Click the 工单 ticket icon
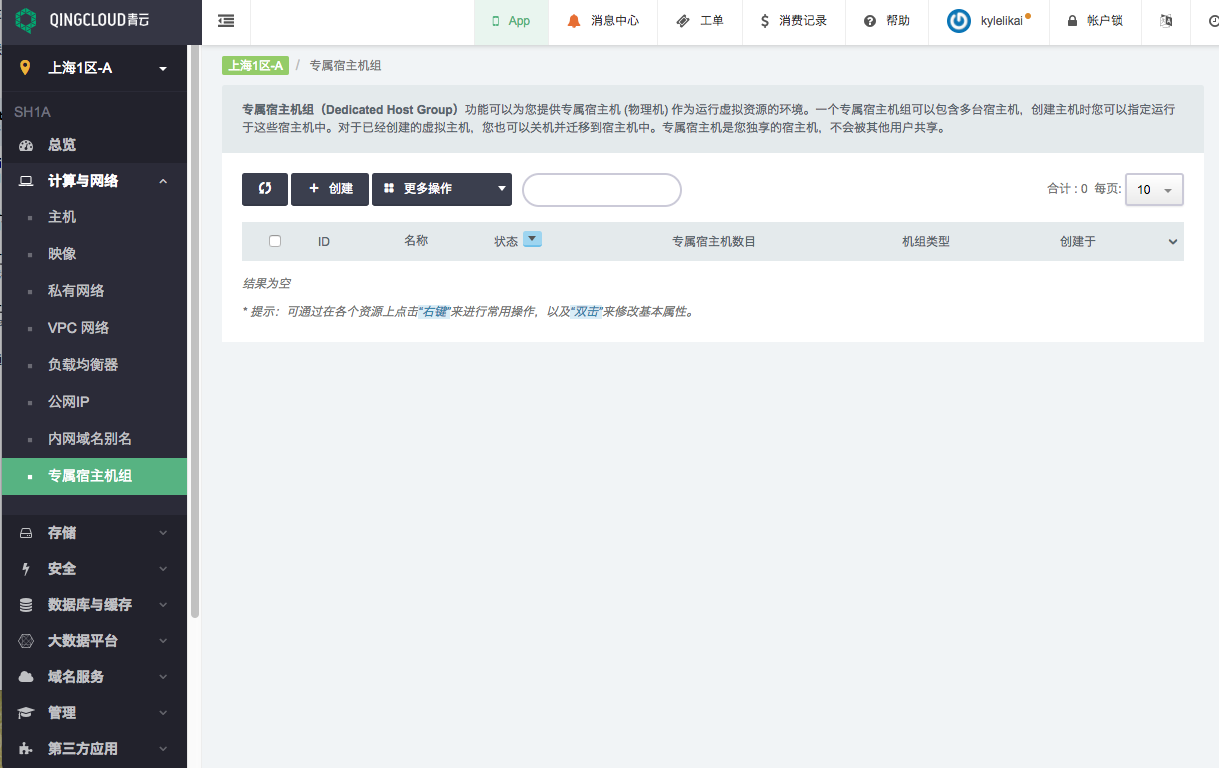Screen dimensions: 1219x768 coord(683,21)
